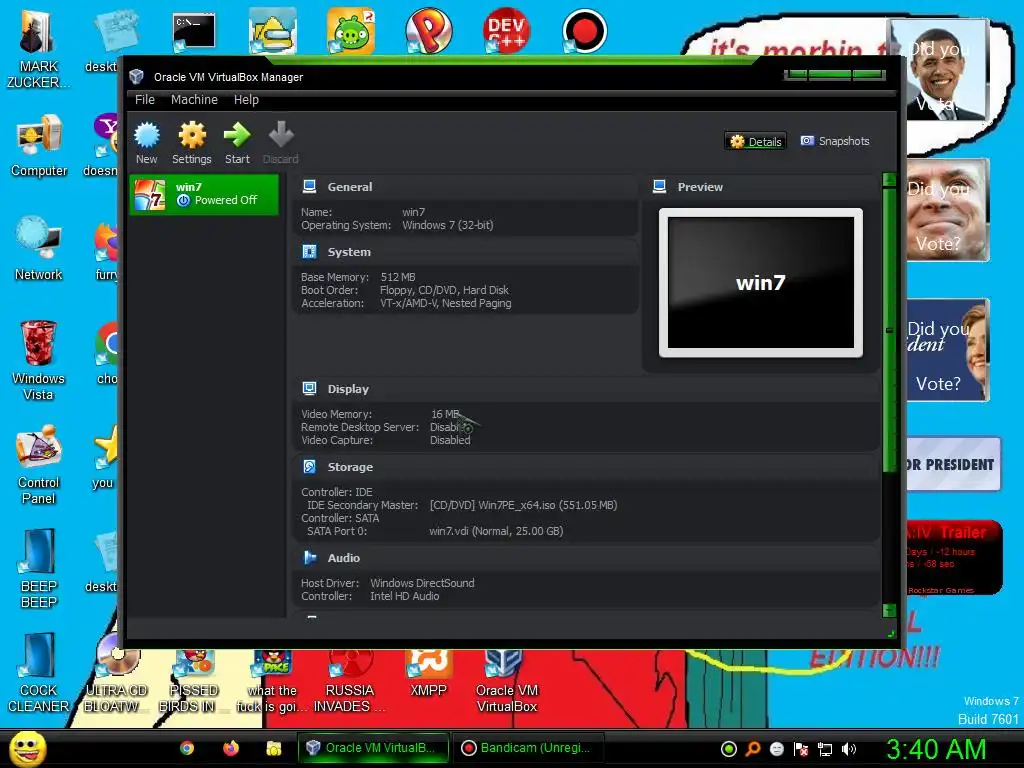The image size is (1024, 768).
Task: Click the Base Memory 512 MB value
Action: click(398, 278)
